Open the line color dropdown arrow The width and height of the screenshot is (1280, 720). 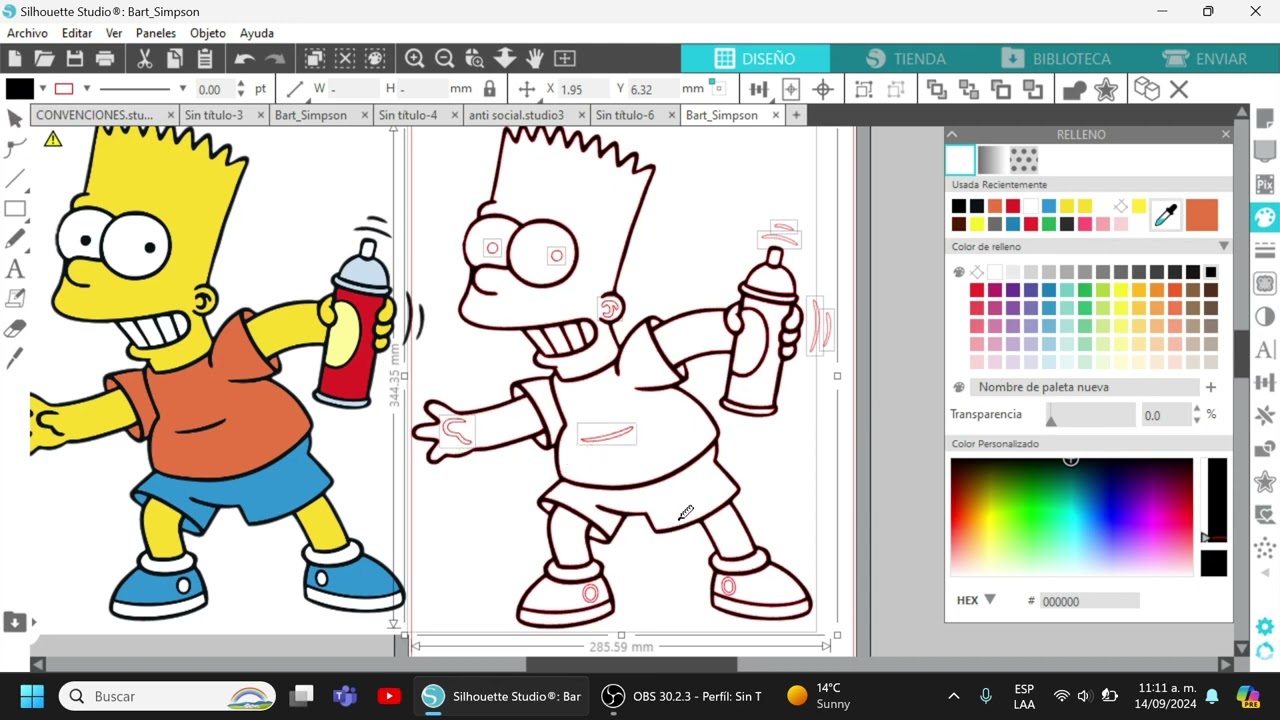point(87,88)
